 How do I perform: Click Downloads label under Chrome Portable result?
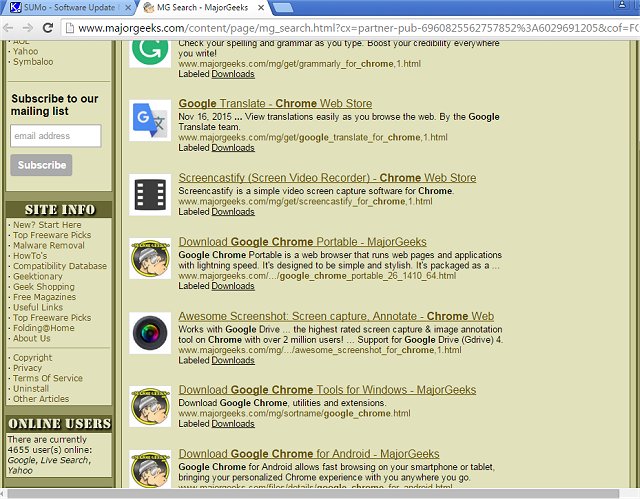coord(233,286)
